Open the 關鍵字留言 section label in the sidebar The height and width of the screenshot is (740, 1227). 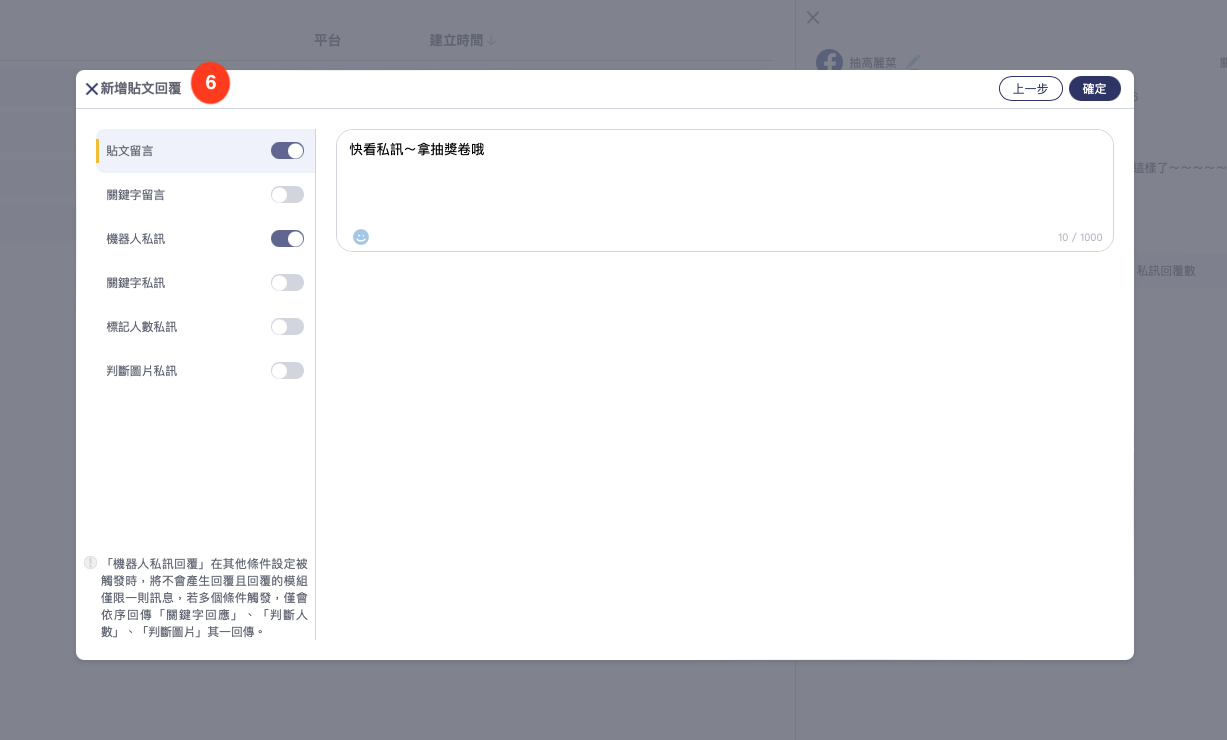coord(136,195)
